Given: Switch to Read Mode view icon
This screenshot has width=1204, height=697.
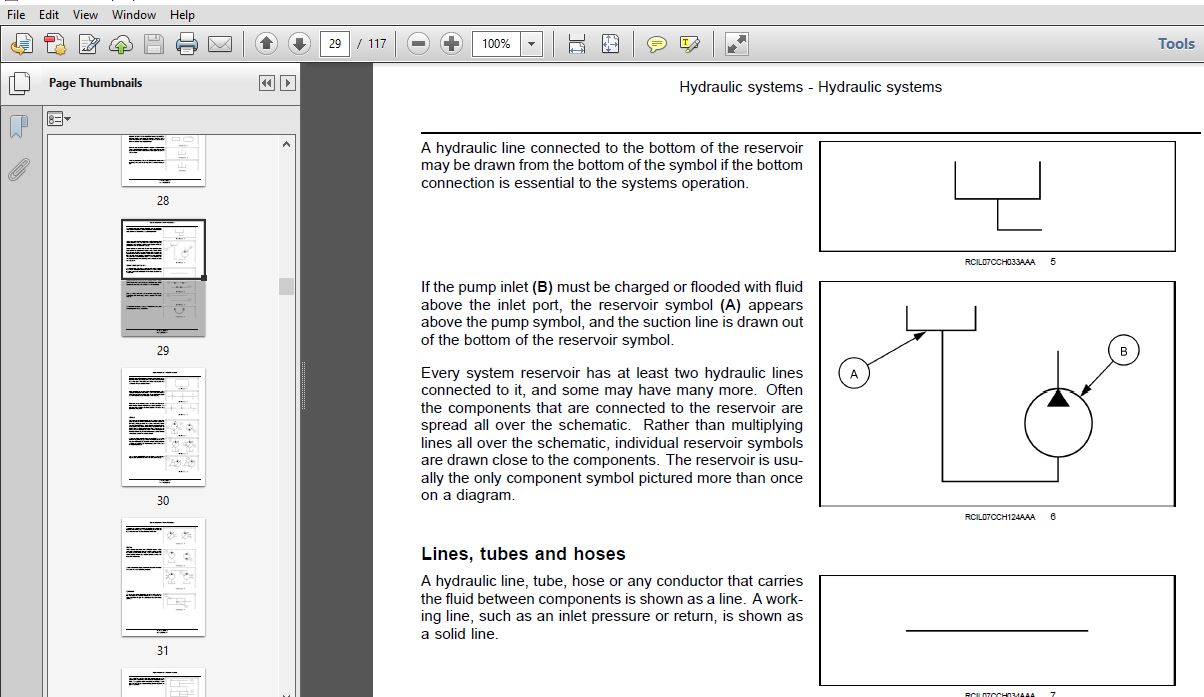Looking at the screenshot, I should pyautogui.click(x=736, y=44).
